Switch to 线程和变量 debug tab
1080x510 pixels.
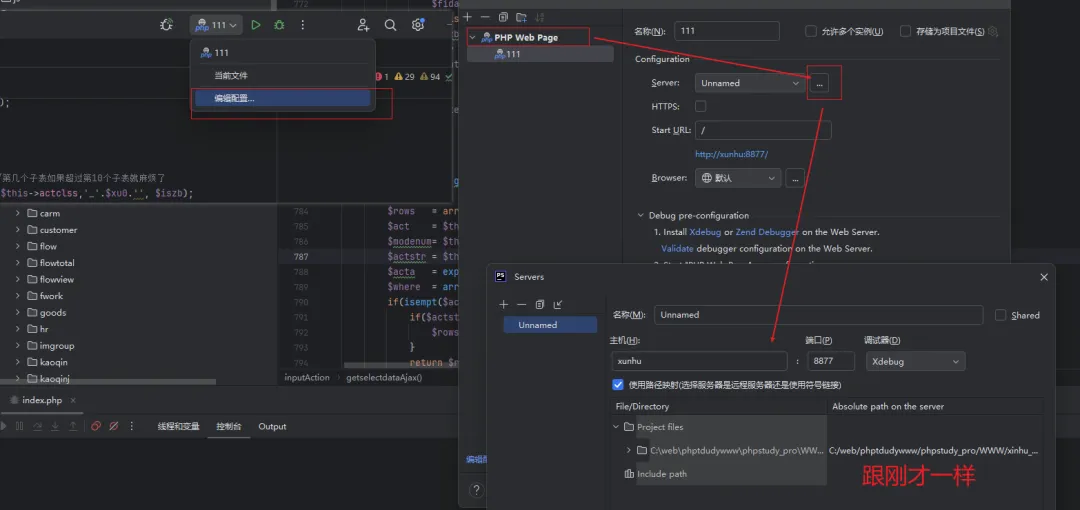tap(178, 426)
